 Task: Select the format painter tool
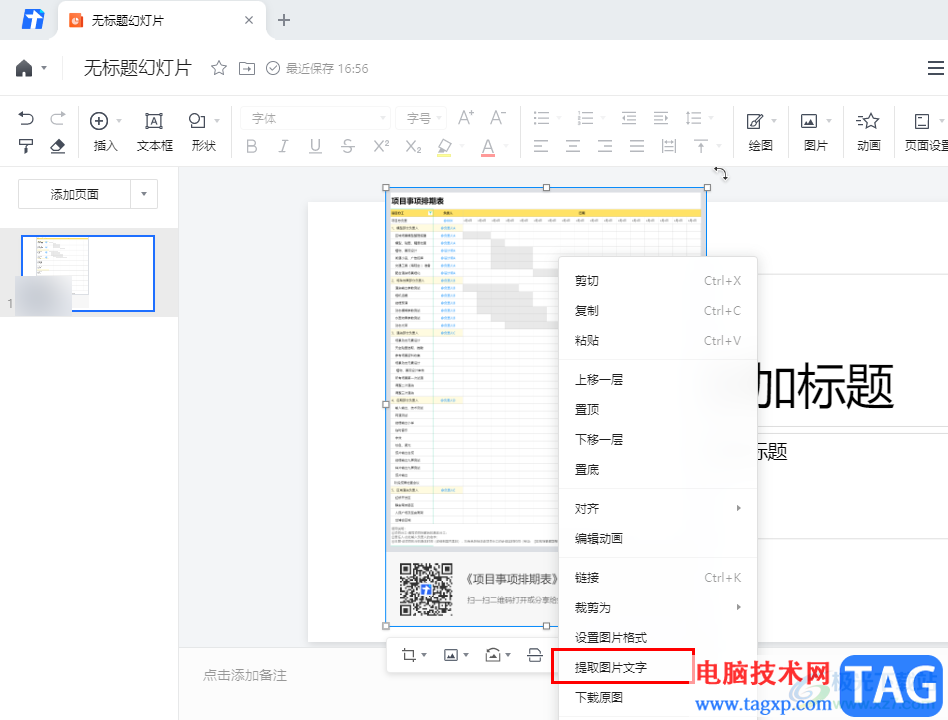[x=26, y=146]
